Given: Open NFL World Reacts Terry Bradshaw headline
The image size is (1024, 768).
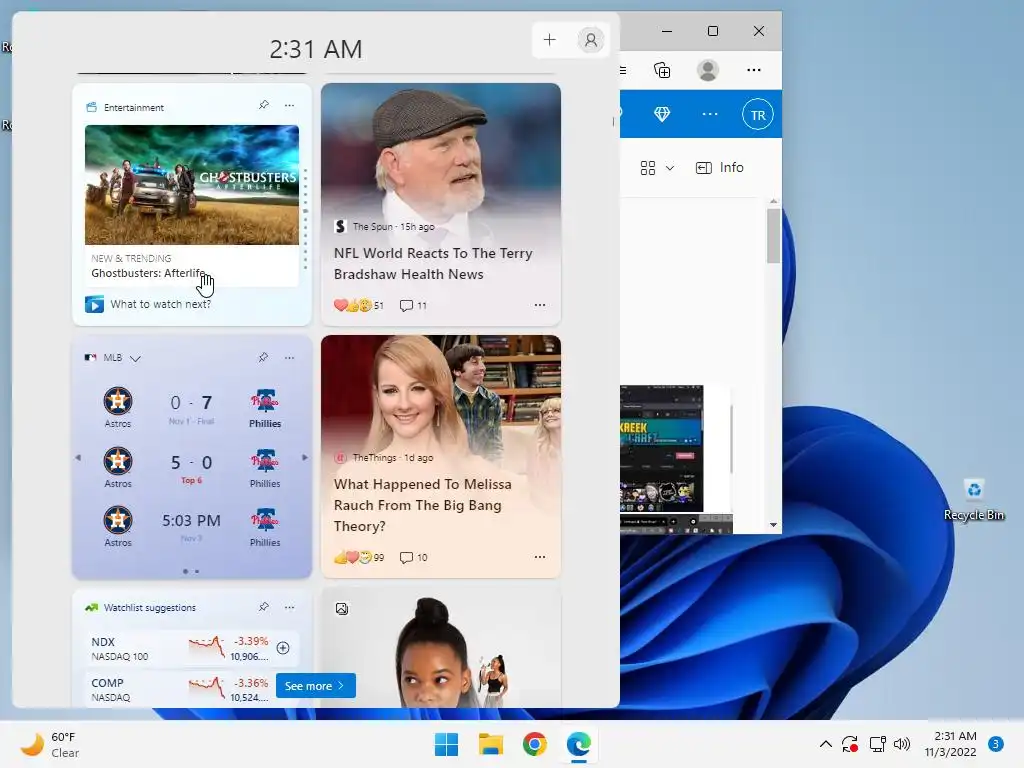Looking at the screenshot, I should click(x=433, y=264).
